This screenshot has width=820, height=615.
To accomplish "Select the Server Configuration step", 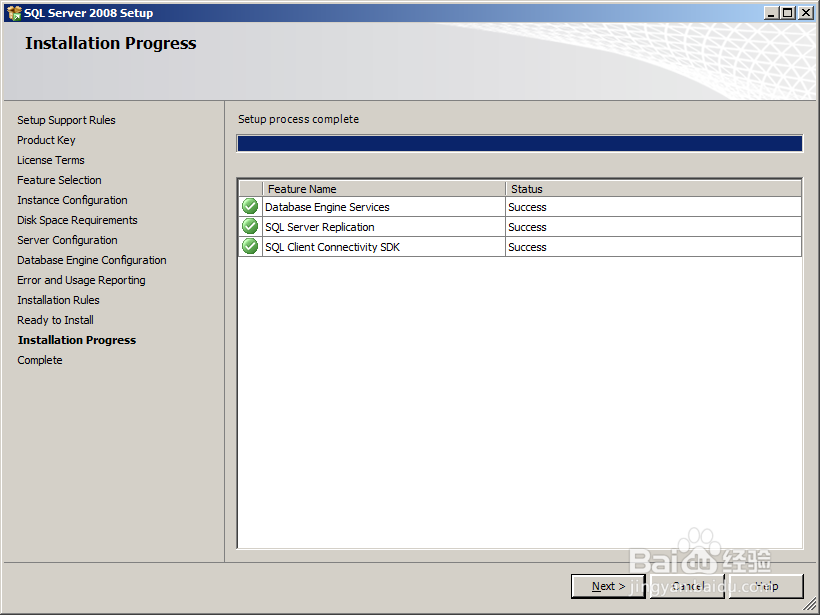I will [x=67, y=240].
